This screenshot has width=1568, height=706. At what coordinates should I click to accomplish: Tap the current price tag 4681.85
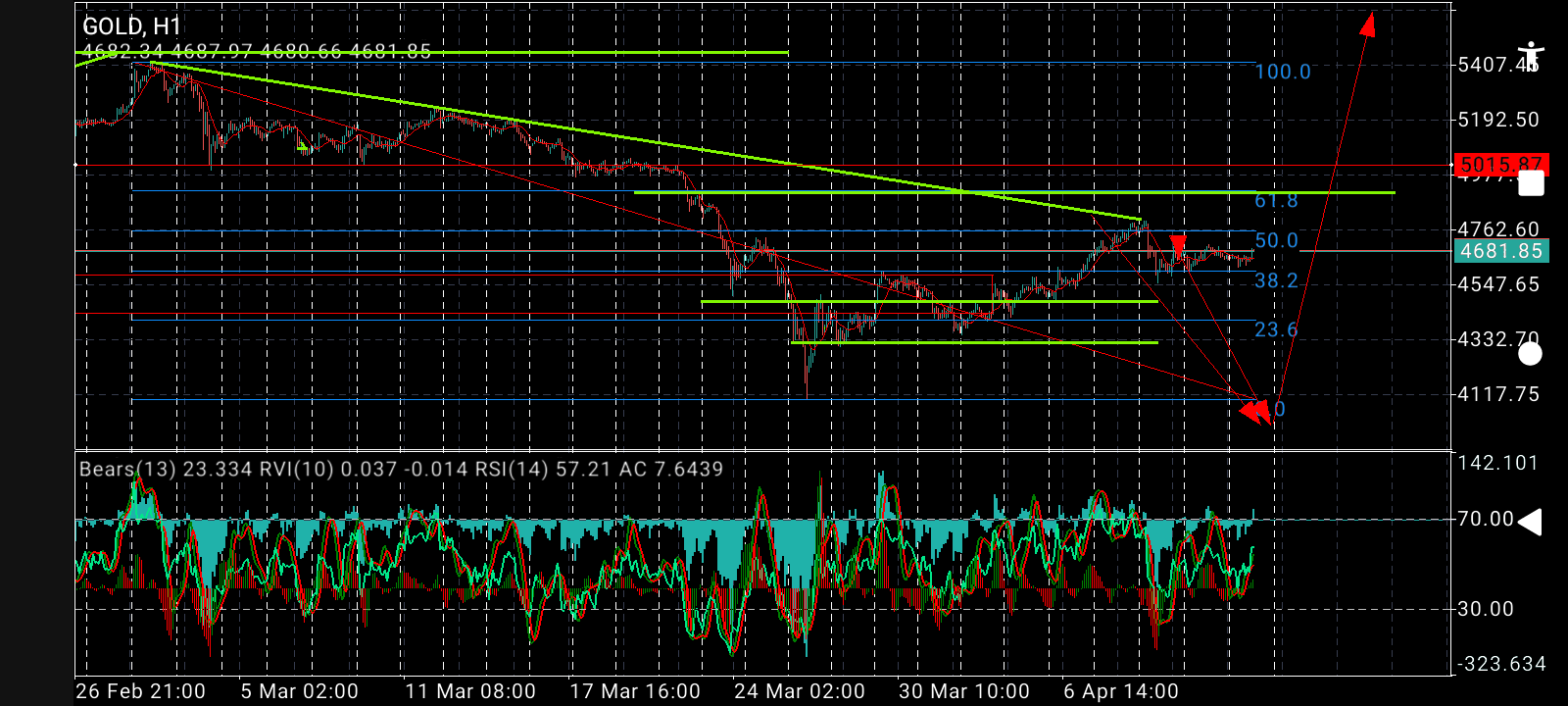(1499, 251)
